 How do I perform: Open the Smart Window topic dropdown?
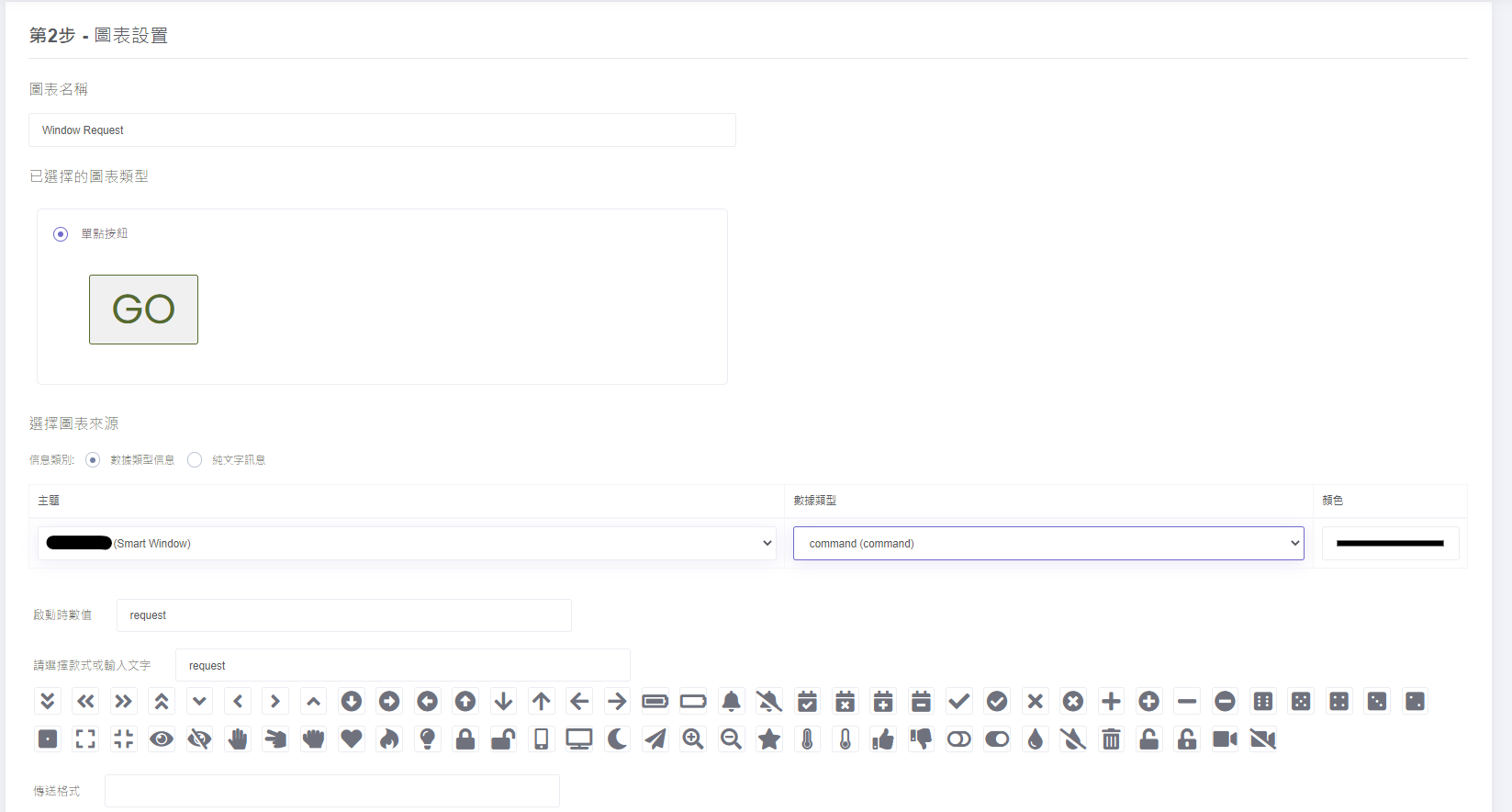(x=407, y=544)
